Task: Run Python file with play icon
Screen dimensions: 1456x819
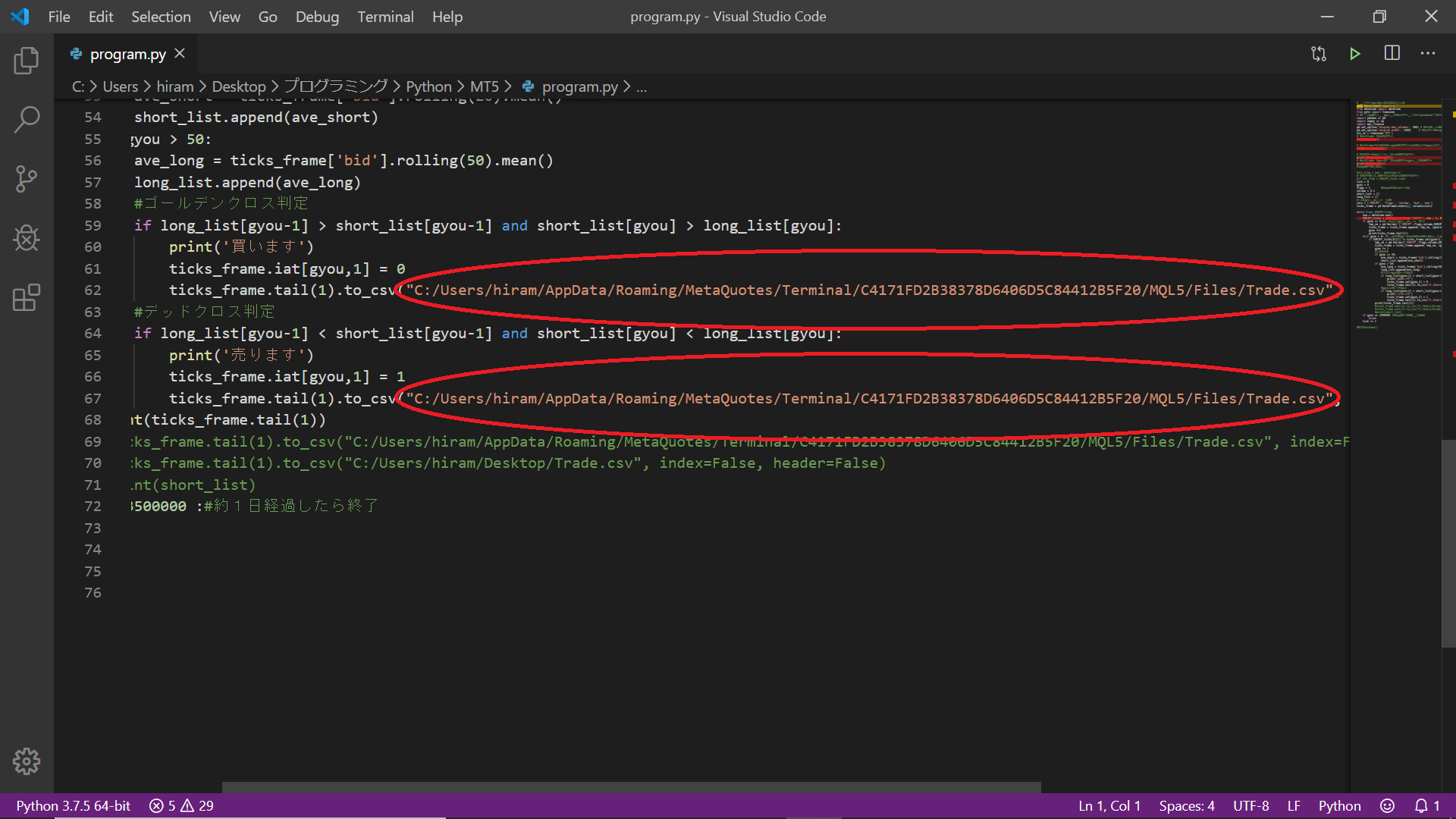Action: pyautogui.click(x=1355, y=54)
